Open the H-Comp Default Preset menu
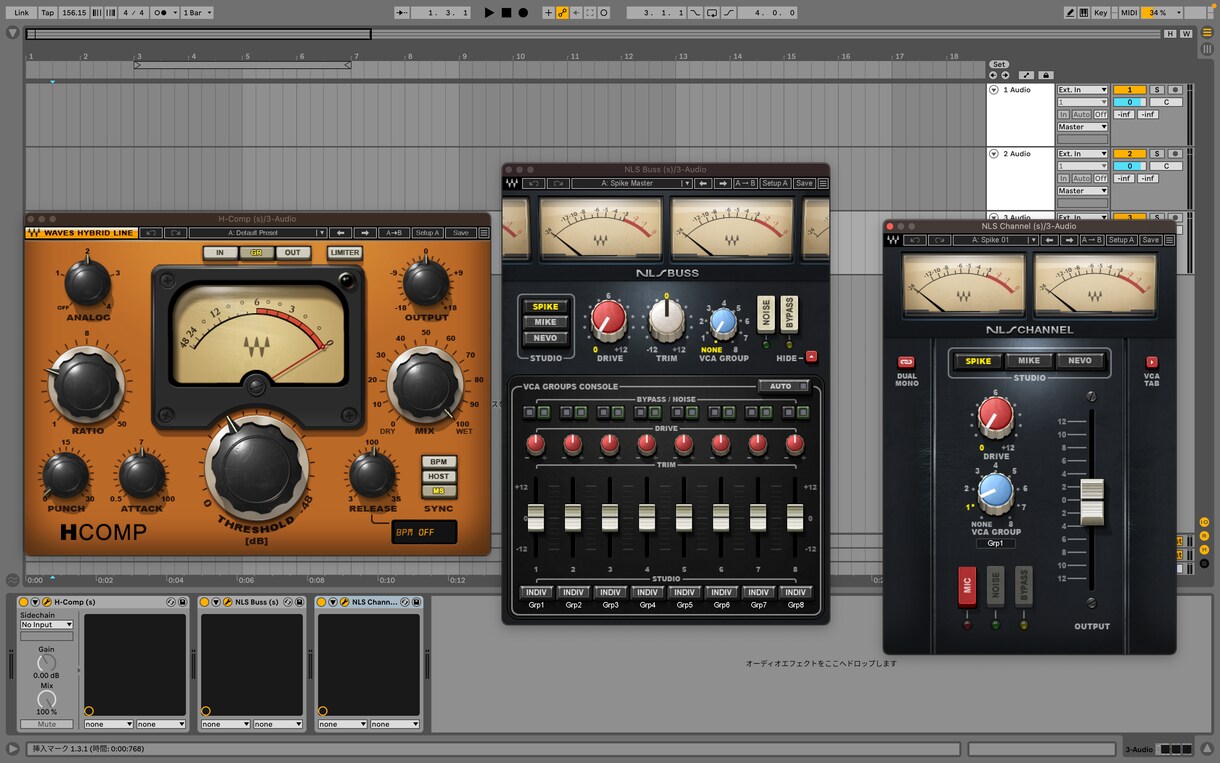 [258, 233]
